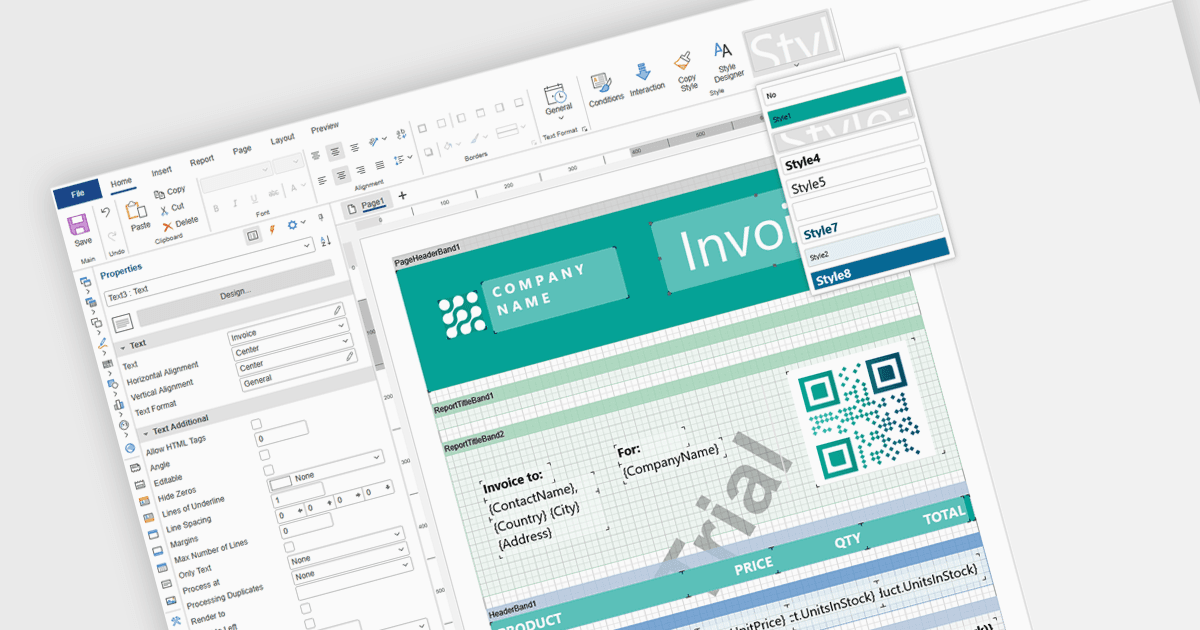The height and width of the screenshot is (630, 1200).
Task: Click the Interaction icon in ribbon
Action: point(644,72)
